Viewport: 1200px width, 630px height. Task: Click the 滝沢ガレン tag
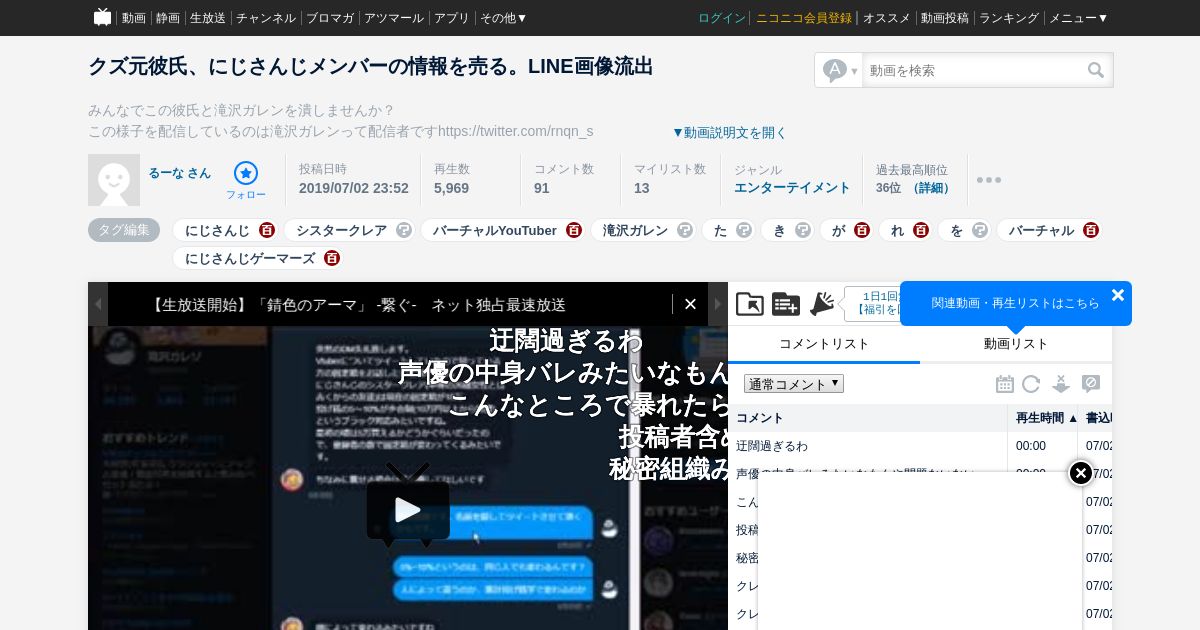636,230
